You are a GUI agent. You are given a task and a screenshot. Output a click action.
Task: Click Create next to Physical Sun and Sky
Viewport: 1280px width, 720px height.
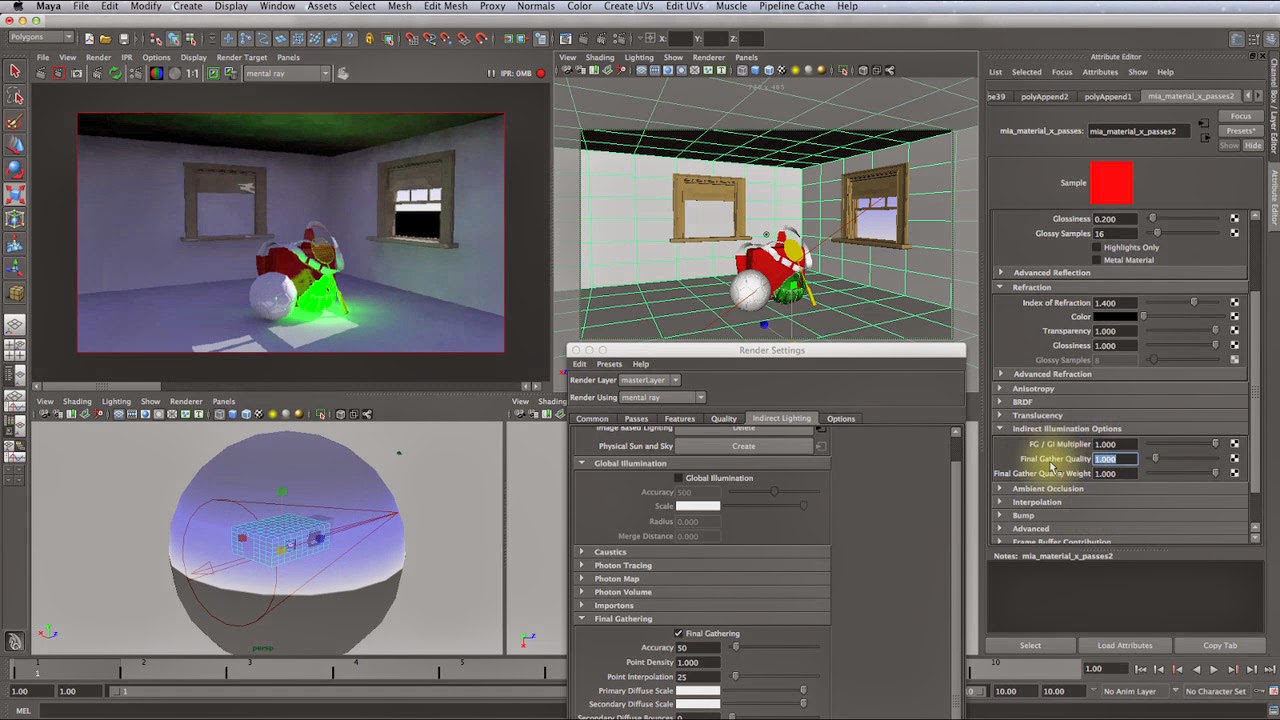pos(744,446)
